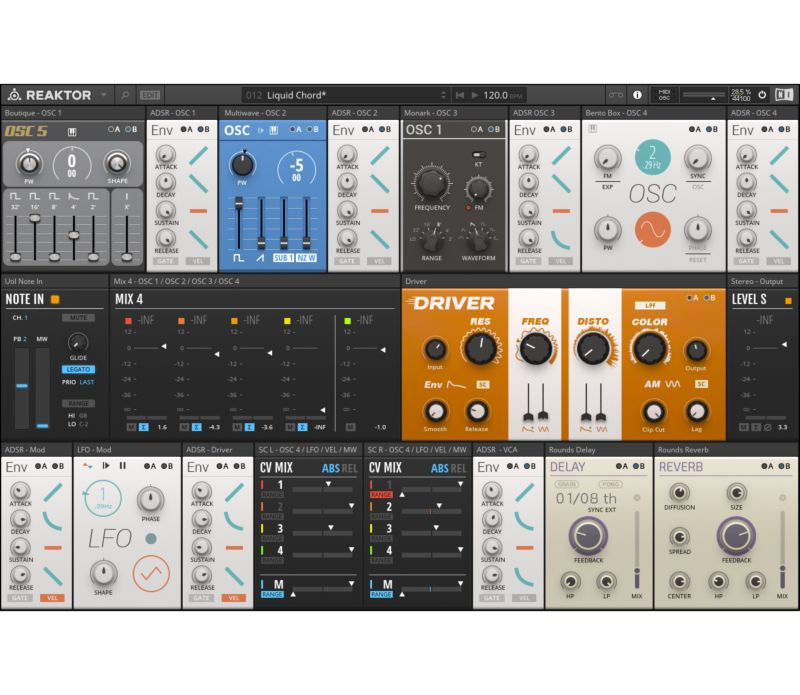Open the LPF filter type selector in Driver
This screenshot has width=800, height=695.
(x=648, y=301)
